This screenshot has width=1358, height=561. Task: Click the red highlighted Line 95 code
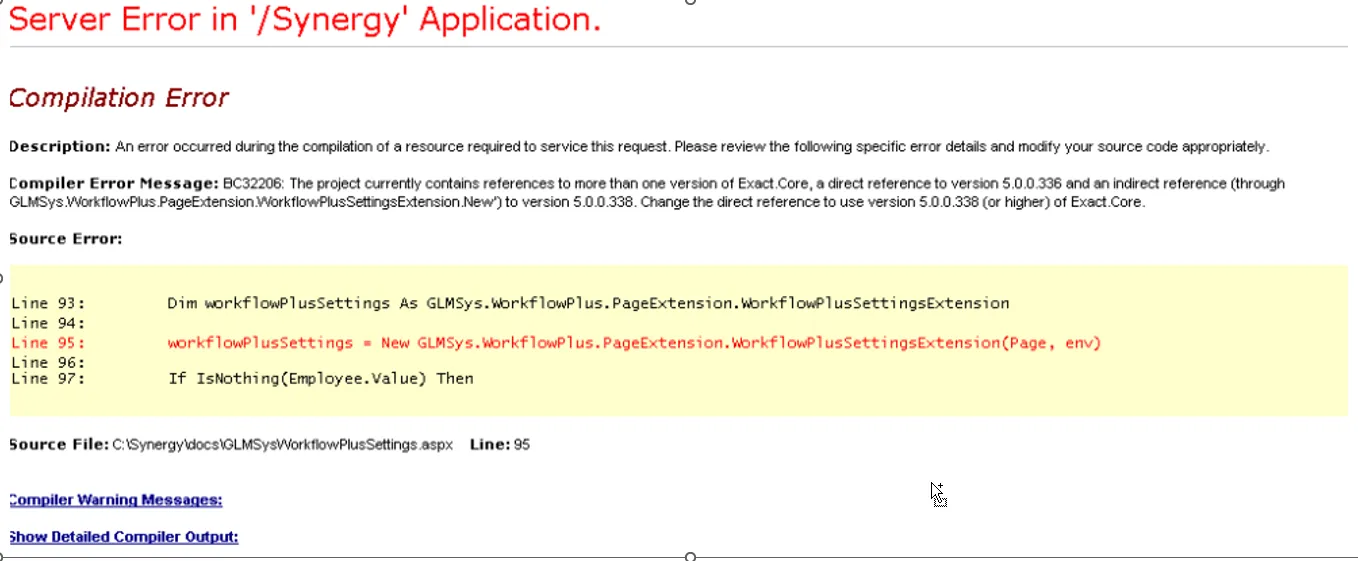634,343
